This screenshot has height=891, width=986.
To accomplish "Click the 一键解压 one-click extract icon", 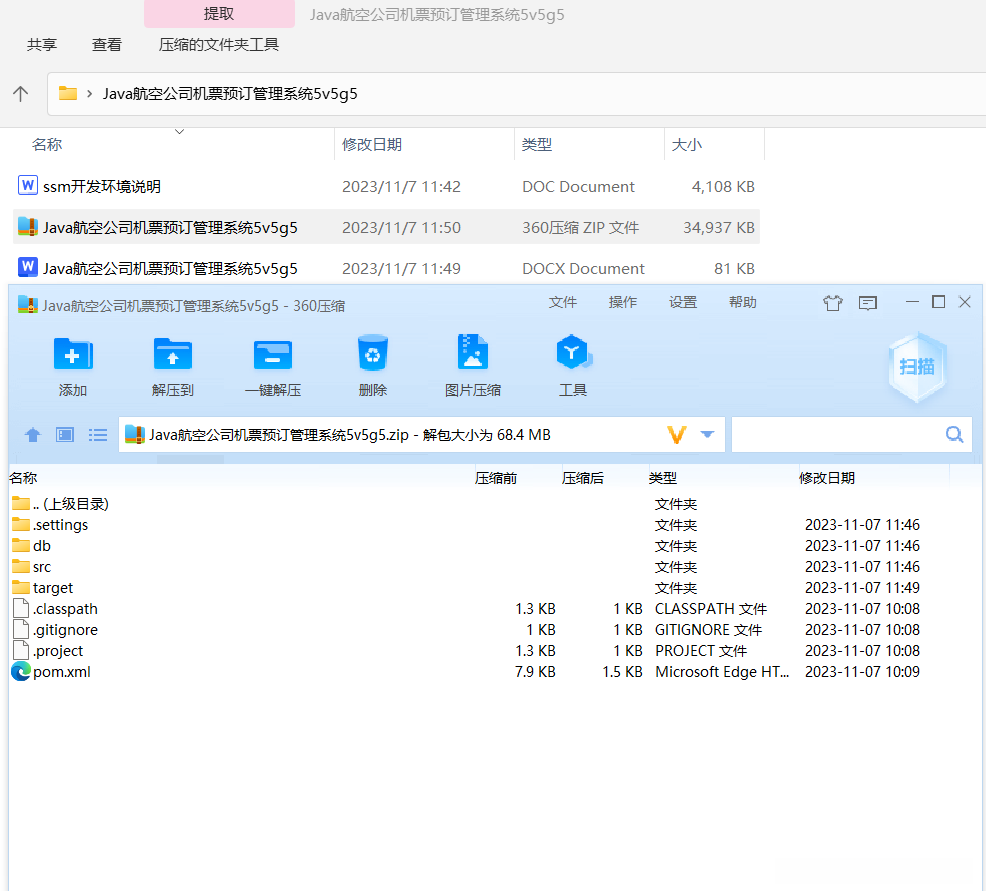I will (272, 355).
